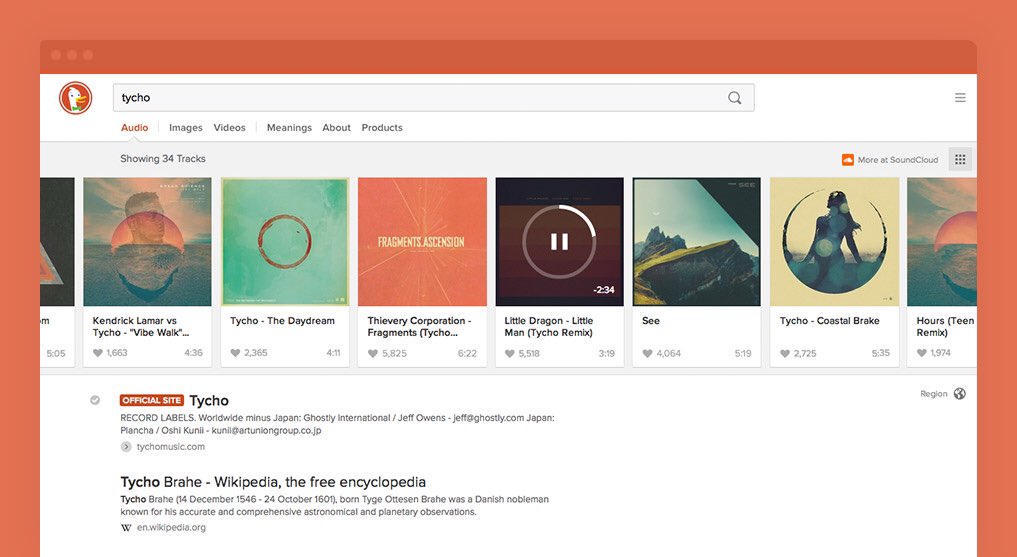The image size is (1017, 557).
Task: Click checkmark icon beside Official Site result
Action: coord(95,400)
